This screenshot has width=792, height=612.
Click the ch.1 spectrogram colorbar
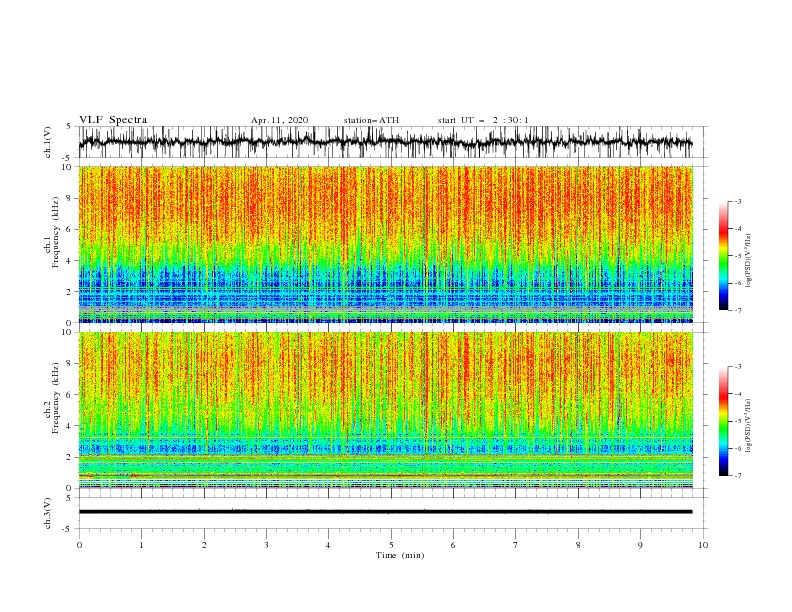click(723, 256)
